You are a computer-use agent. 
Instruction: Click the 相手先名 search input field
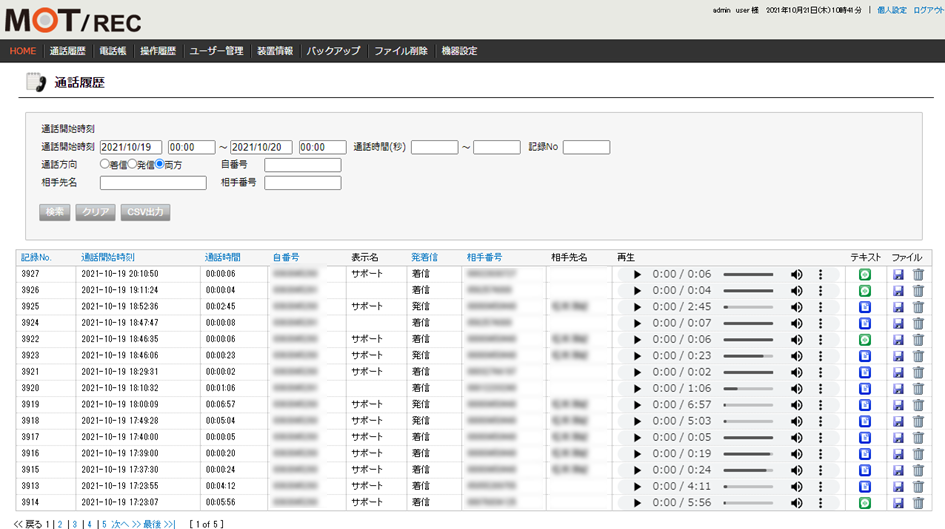pyautogui.click(x=153, y=183)
